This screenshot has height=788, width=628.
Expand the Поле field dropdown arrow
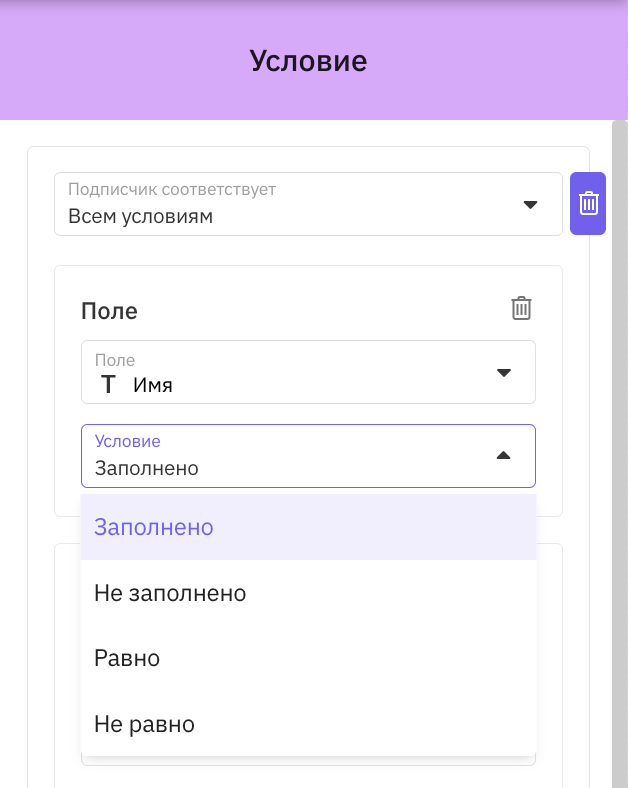tap(503, 372)
